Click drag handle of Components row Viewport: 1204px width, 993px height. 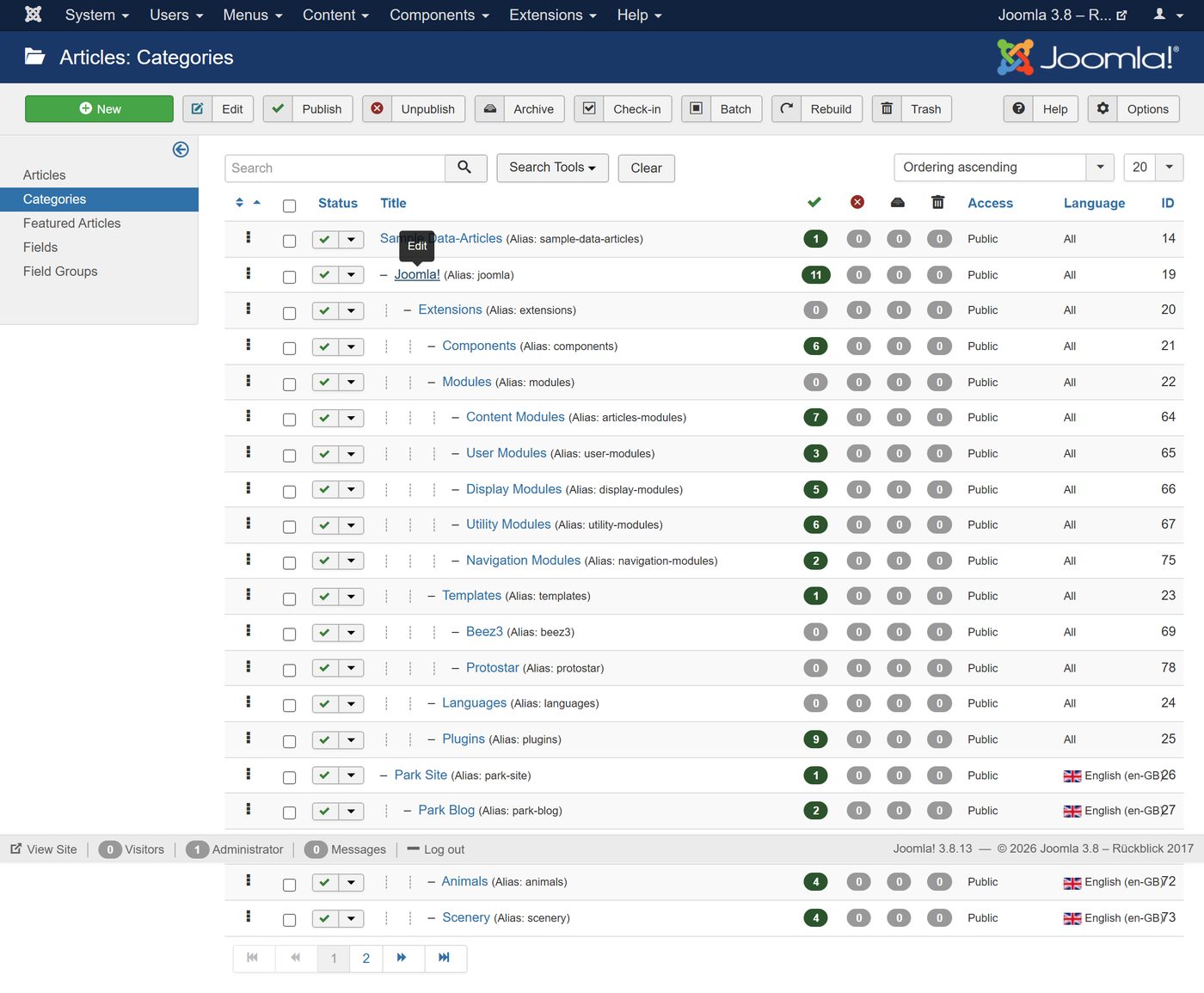tap(249, 345)
